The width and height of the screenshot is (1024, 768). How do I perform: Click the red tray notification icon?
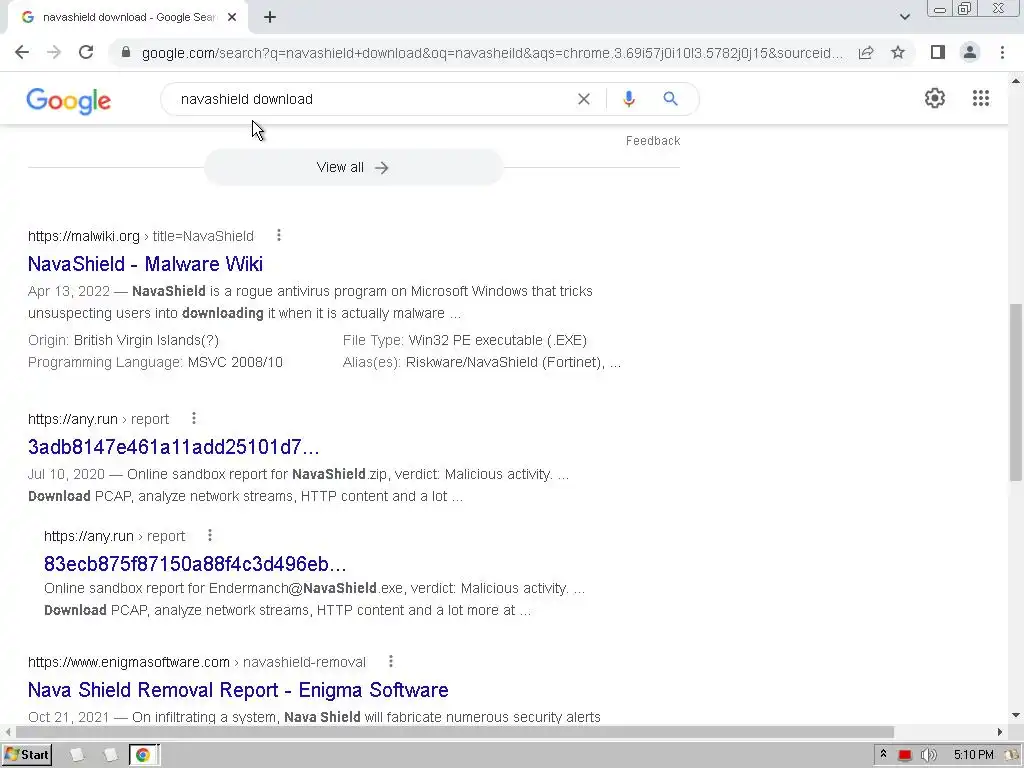click(x=904, y=755)
